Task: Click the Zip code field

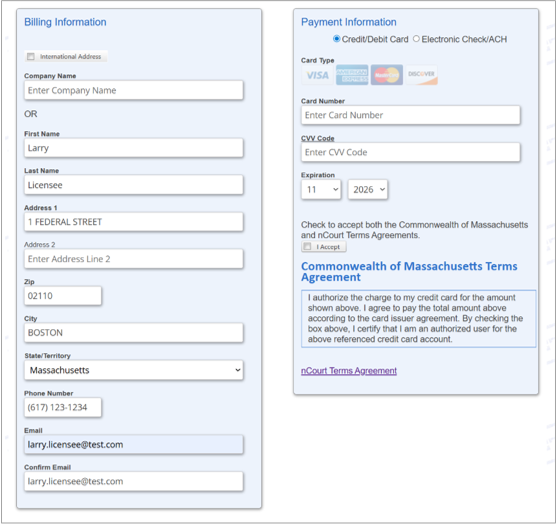Action: pos(63,296)
